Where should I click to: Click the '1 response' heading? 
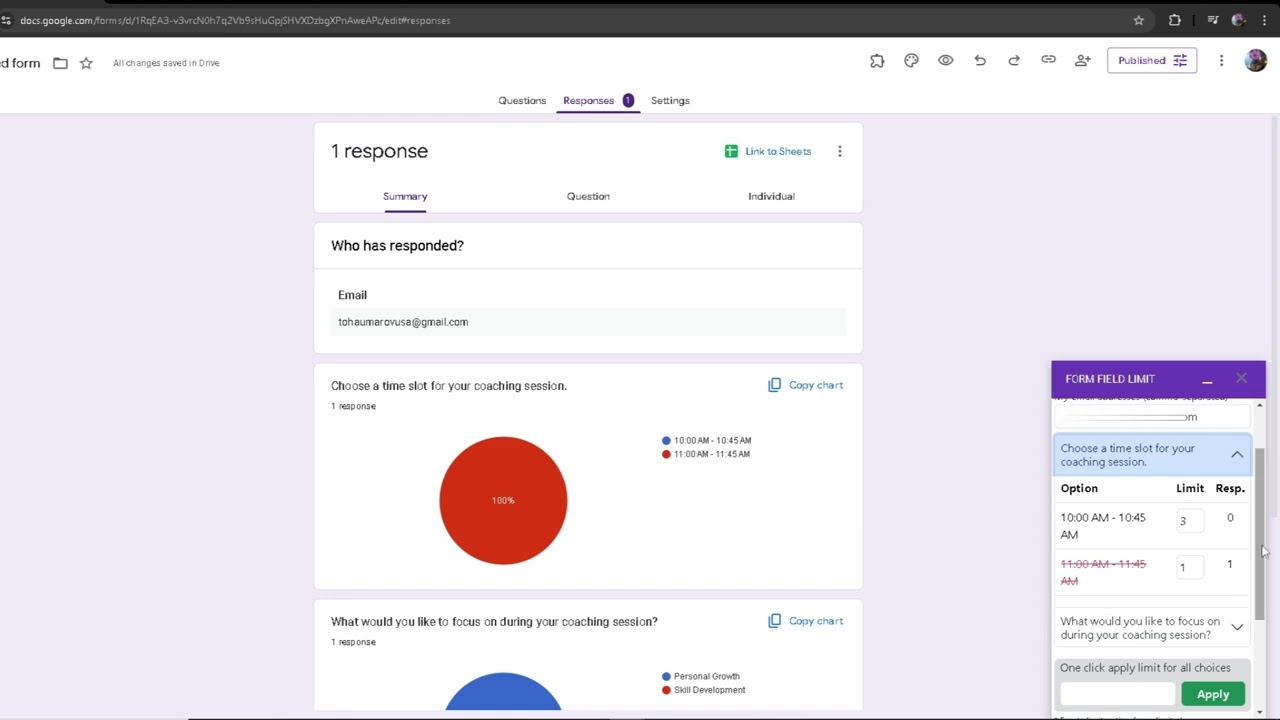pos(379,151)
